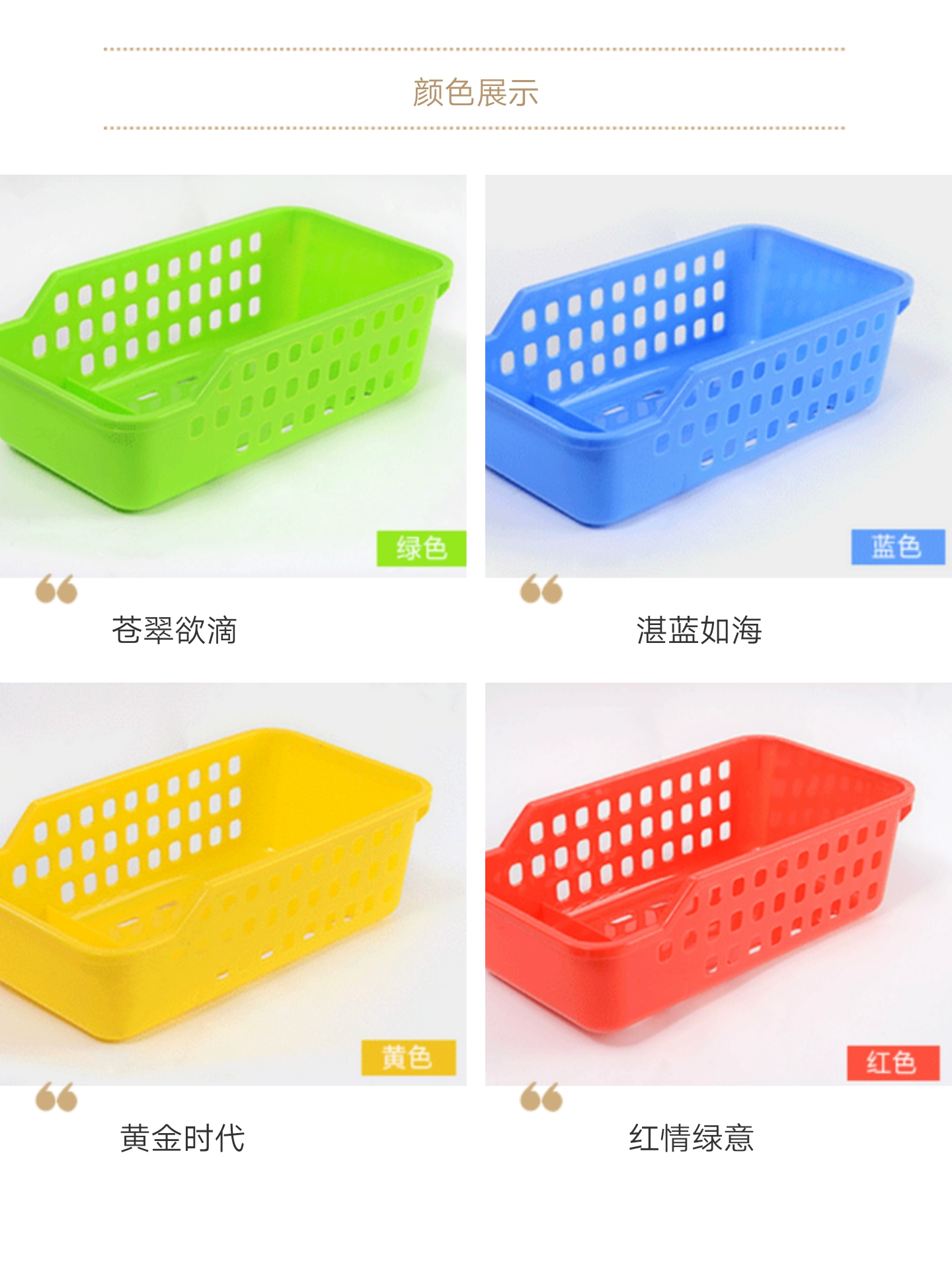Select the yellow 黄色 color label
Viewport: 952px width, 1270px height.
coord(408,1057)
